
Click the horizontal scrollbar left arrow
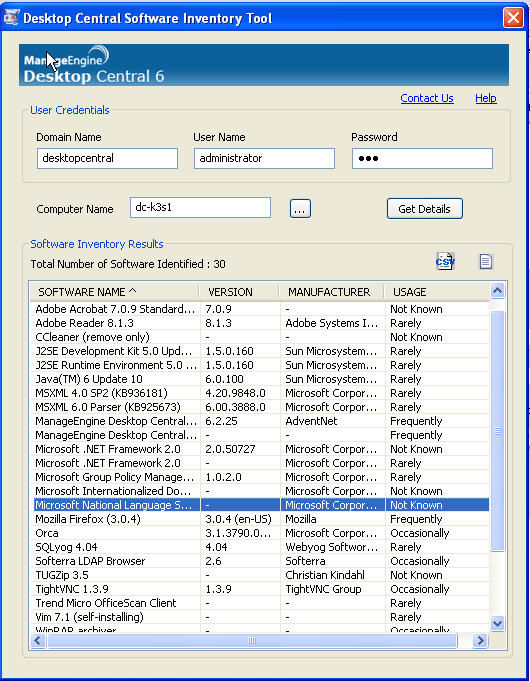[x=38, y=641]
